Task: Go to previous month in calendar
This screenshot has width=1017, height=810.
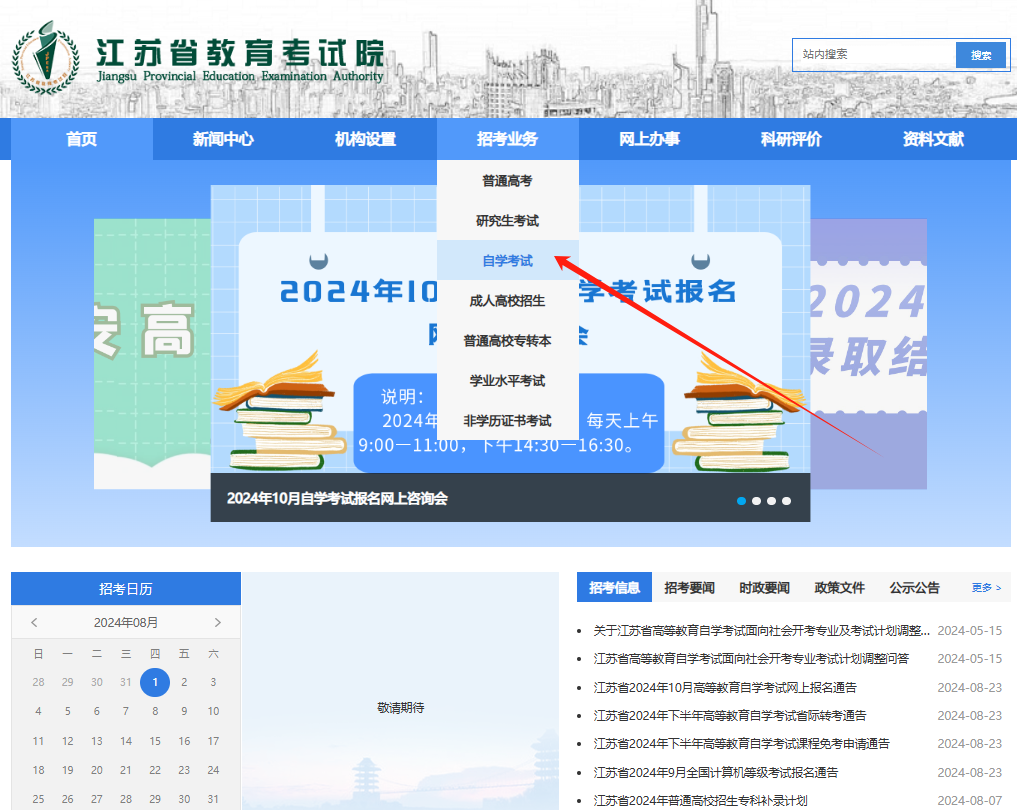Action: click(x=35, y=623)
